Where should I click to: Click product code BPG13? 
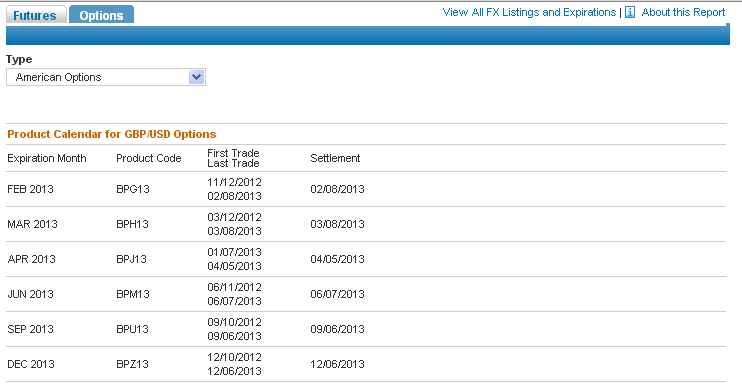point(133,189)
